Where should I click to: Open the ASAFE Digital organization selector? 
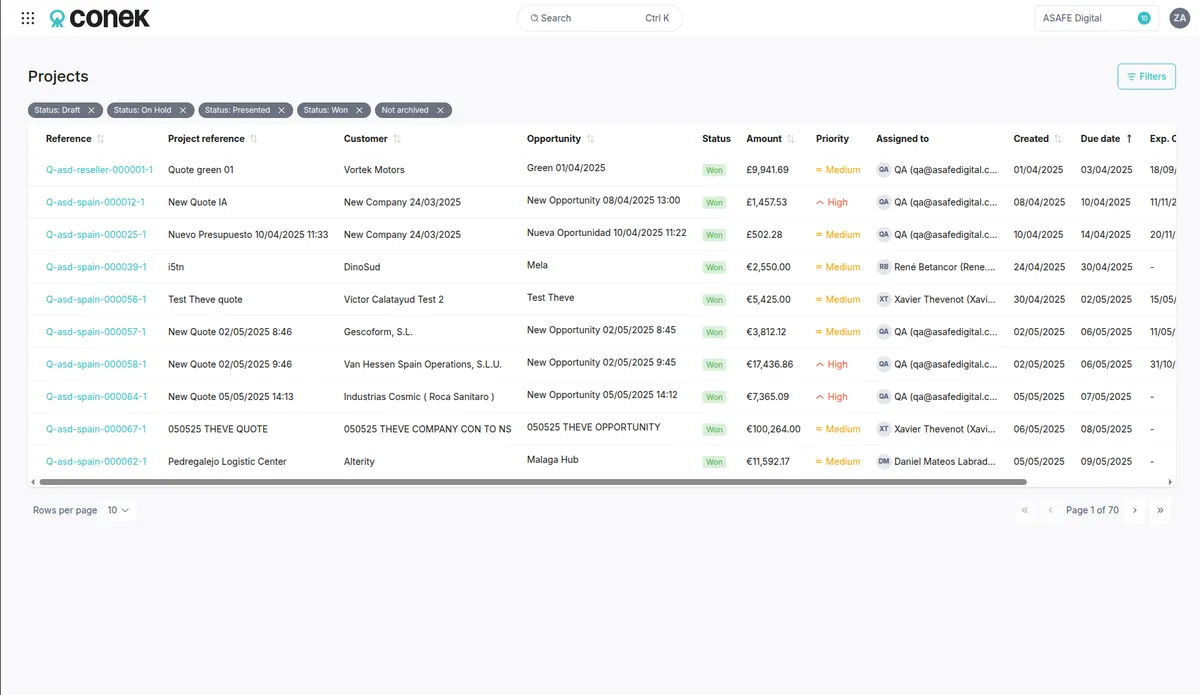click(1096, 18)
